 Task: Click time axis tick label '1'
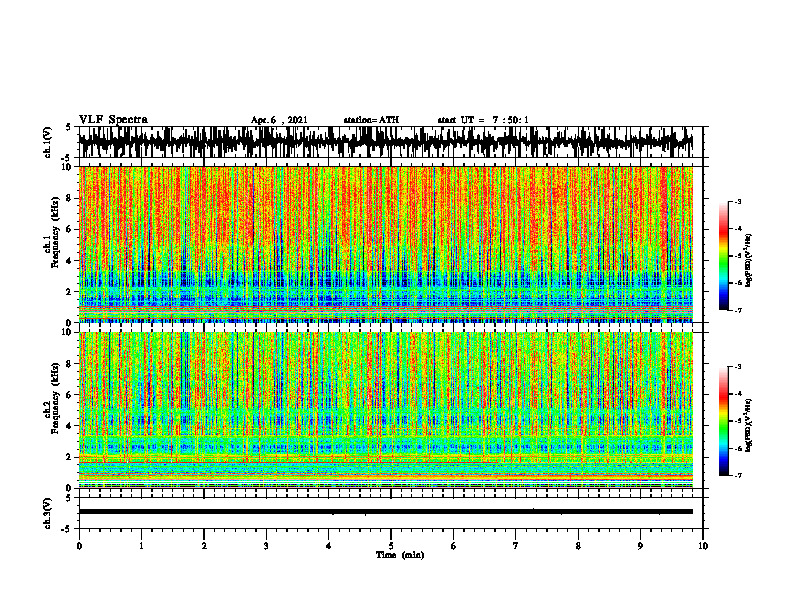(141, 546)
